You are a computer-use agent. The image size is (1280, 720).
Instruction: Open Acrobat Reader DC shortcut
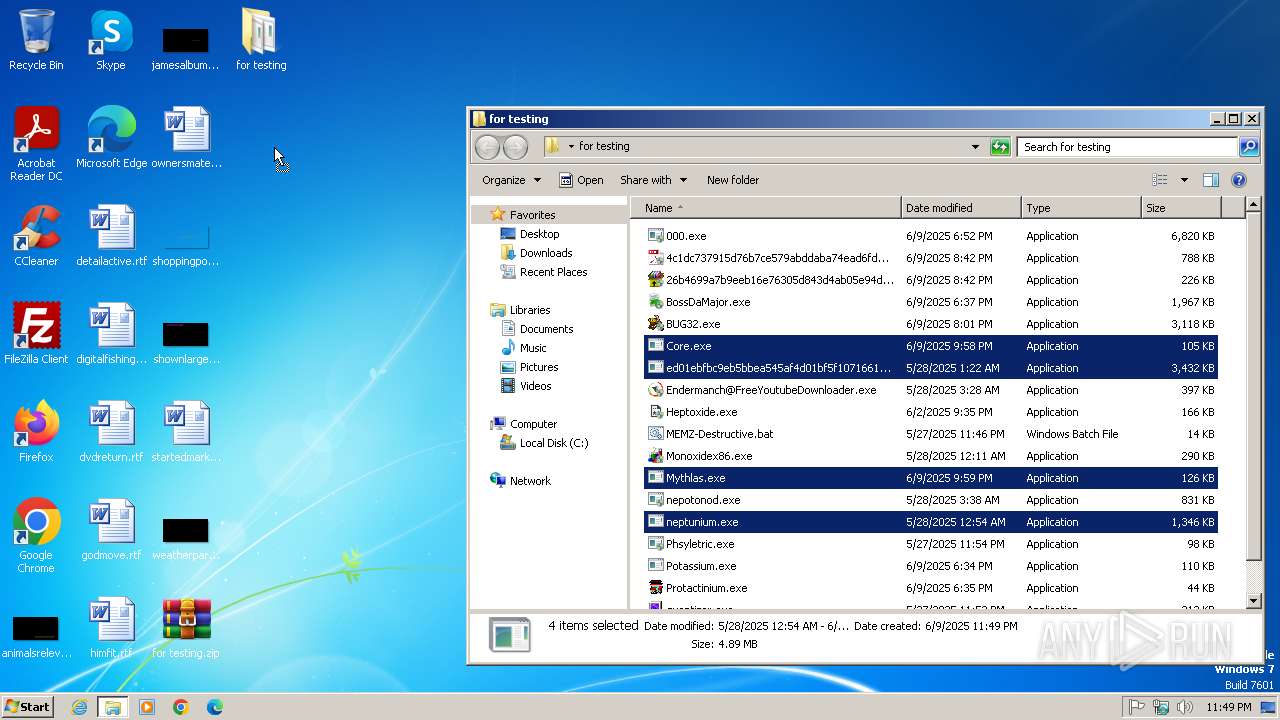click(36, 144)
